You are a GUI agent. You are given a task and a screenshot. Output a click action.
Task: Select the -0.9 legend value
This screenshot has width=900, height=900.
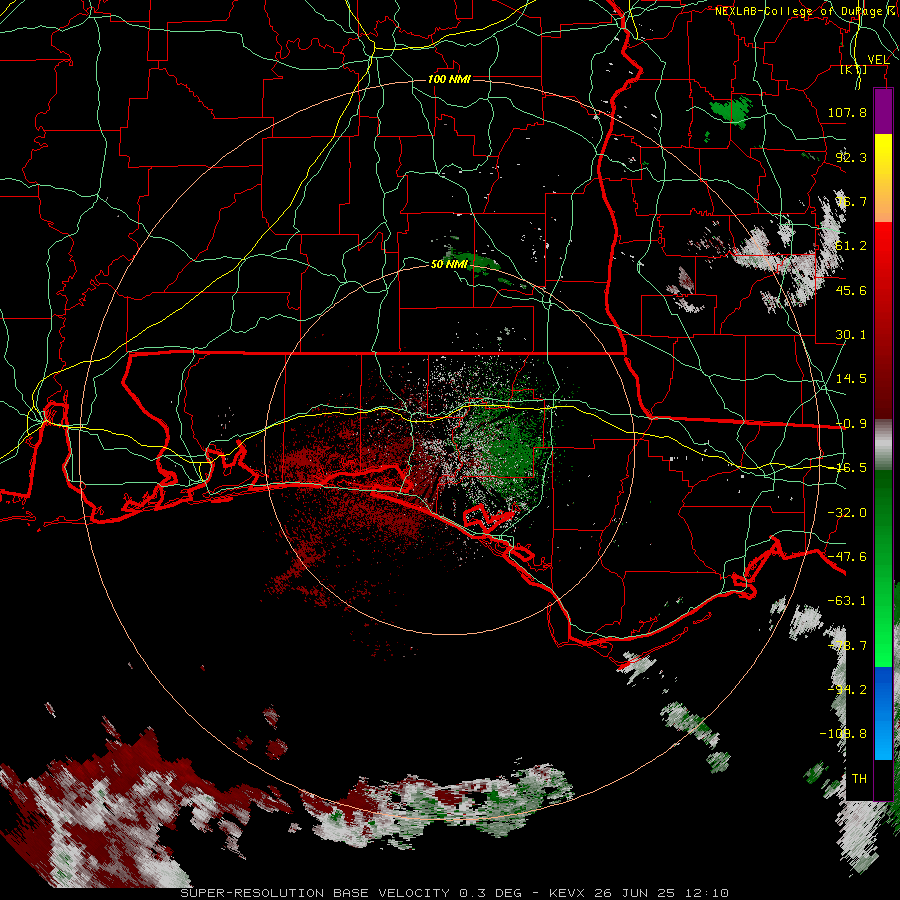[851, 424]
